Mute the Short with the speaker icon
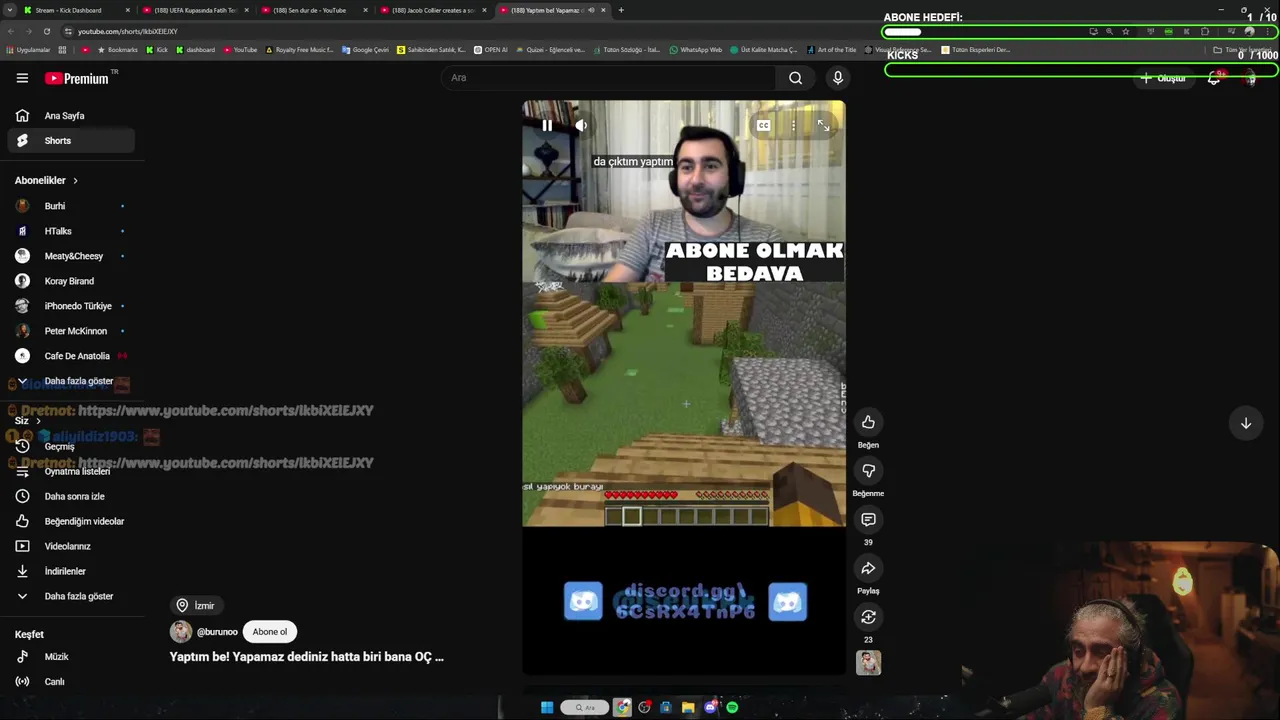The width and height of the screenshot is (1280, 720). coord(580,125)
